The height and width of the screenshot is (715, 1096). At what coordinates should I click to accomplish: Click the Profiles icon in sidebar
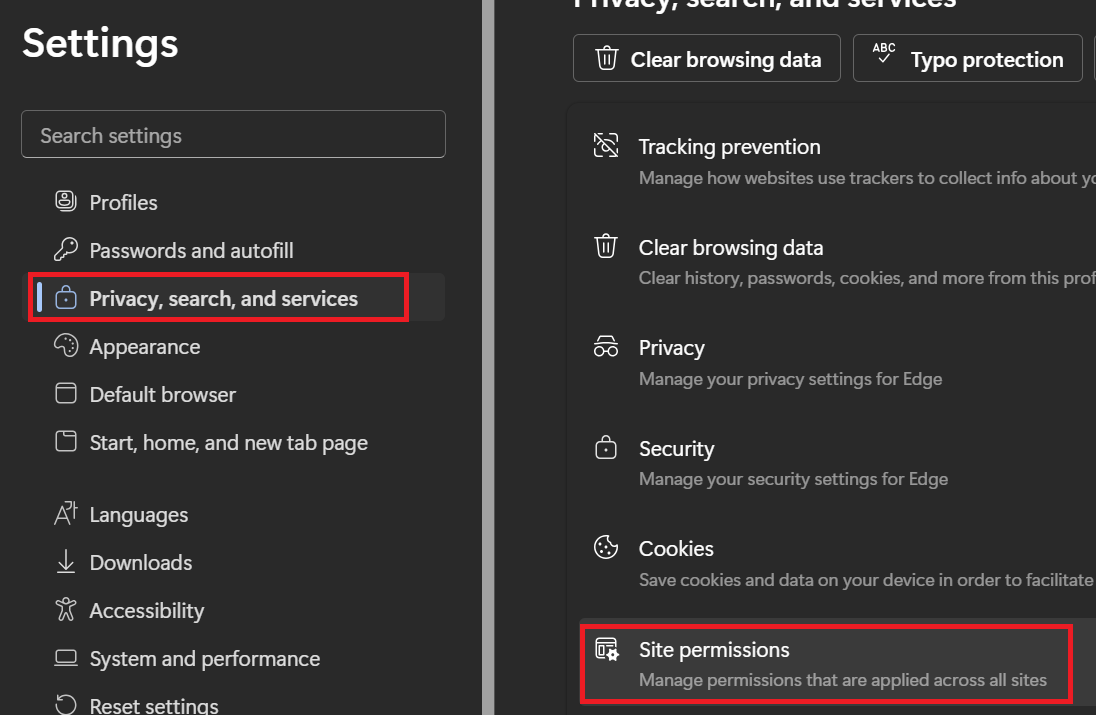pos(66,202)
